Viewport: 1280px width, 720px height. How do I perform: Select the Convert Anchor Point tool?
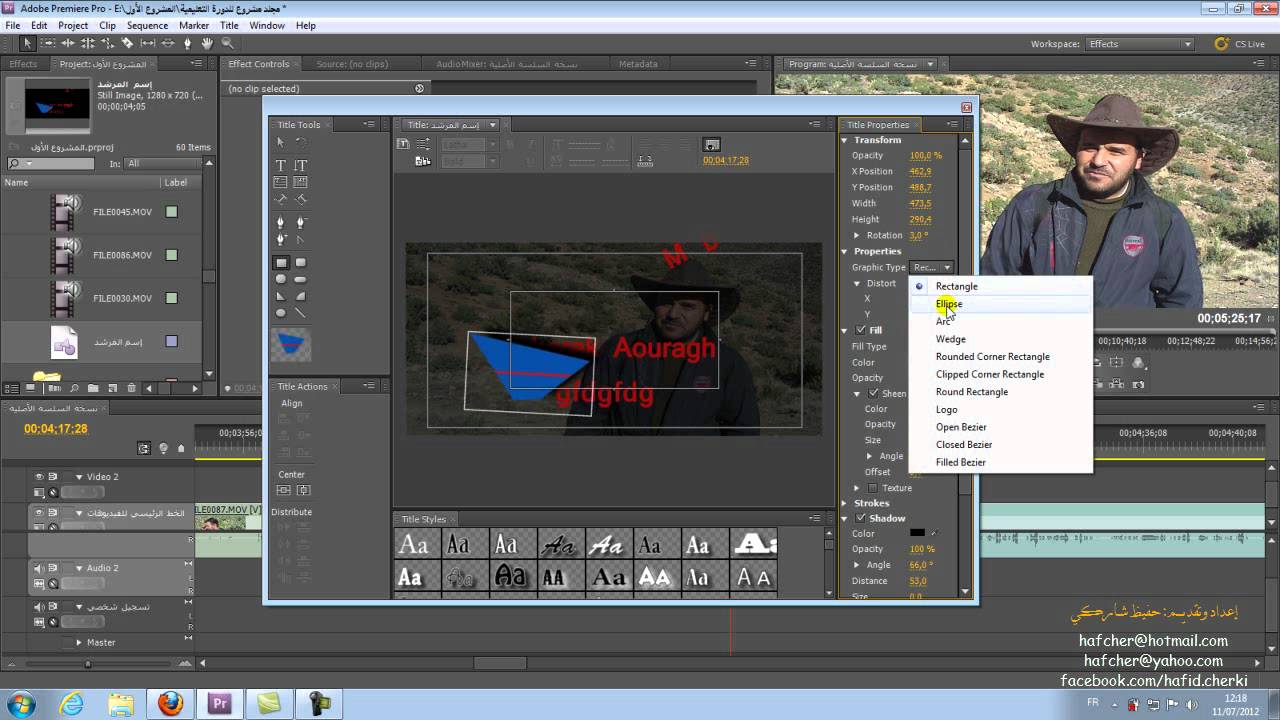300,239
